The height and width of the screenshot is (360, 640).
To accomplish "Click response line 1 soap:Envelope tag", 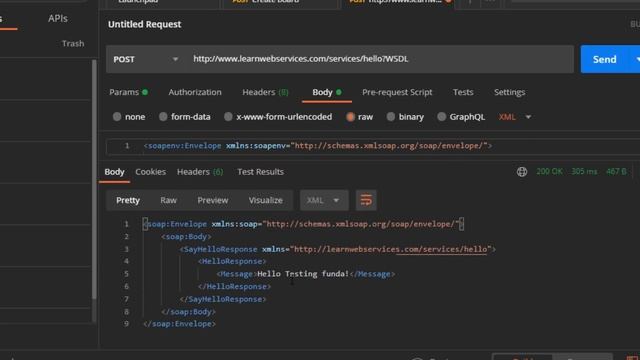I will click(x=303, y=224).
